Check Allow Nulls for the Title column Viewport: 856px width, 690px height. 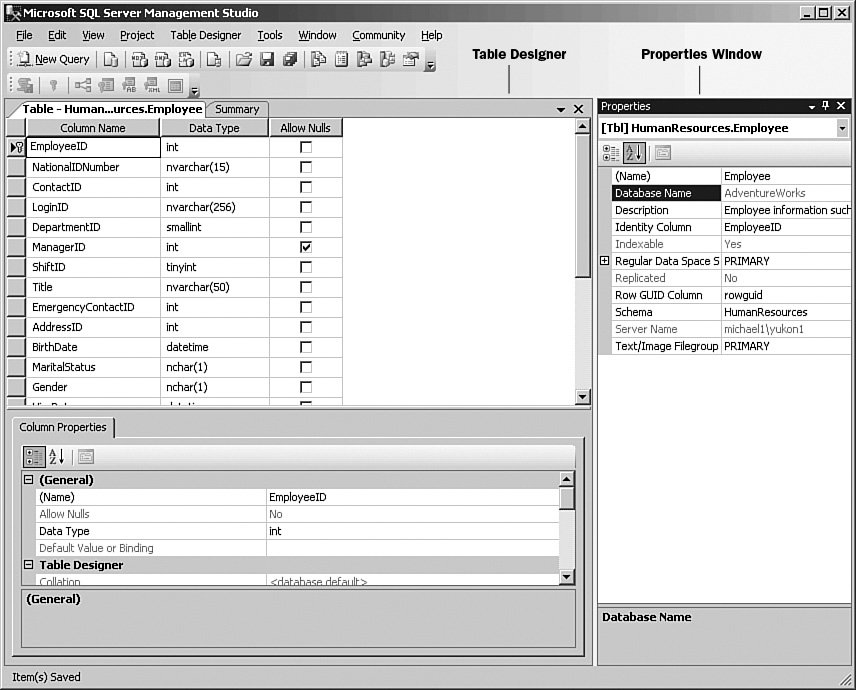[x=306, y=287]
